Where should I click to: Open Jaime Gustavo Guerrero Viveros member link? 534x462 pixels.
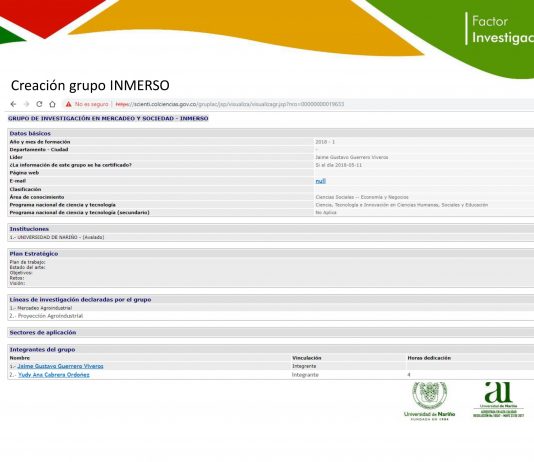[60, 366]
